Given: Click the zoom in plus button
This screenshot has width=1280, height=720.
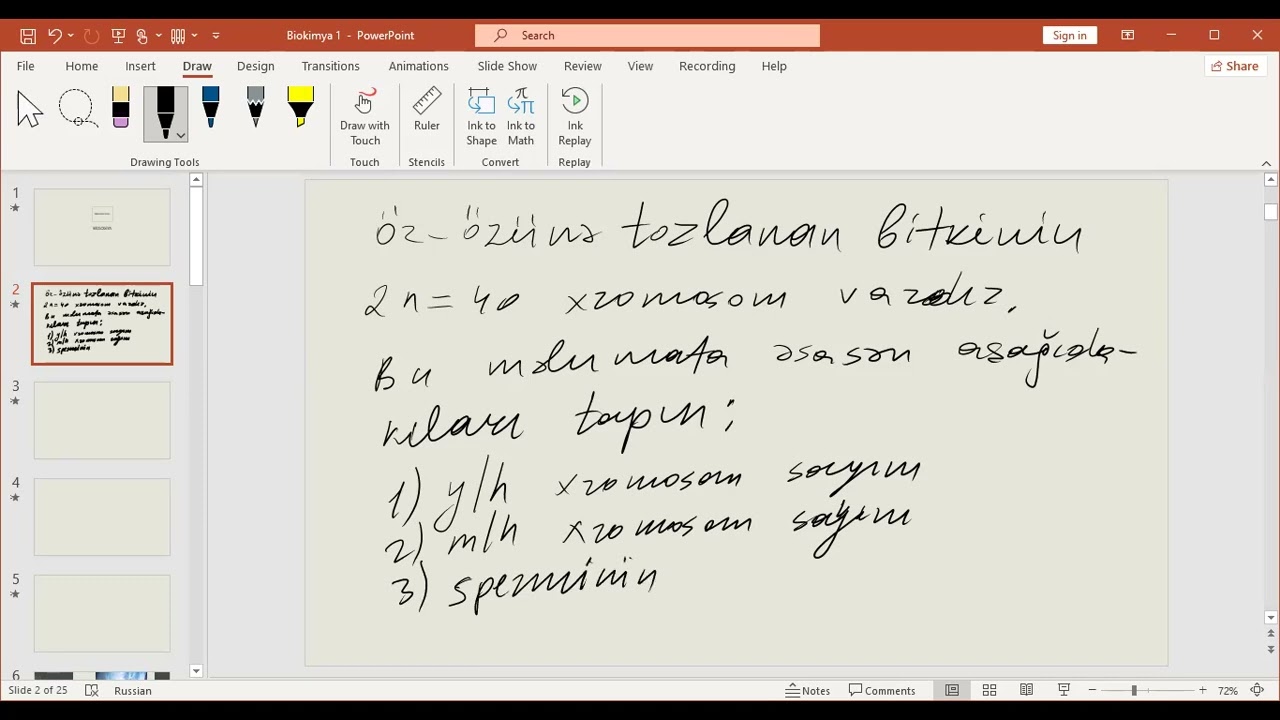Looking at the screenshot, I should click(1203, 690).
